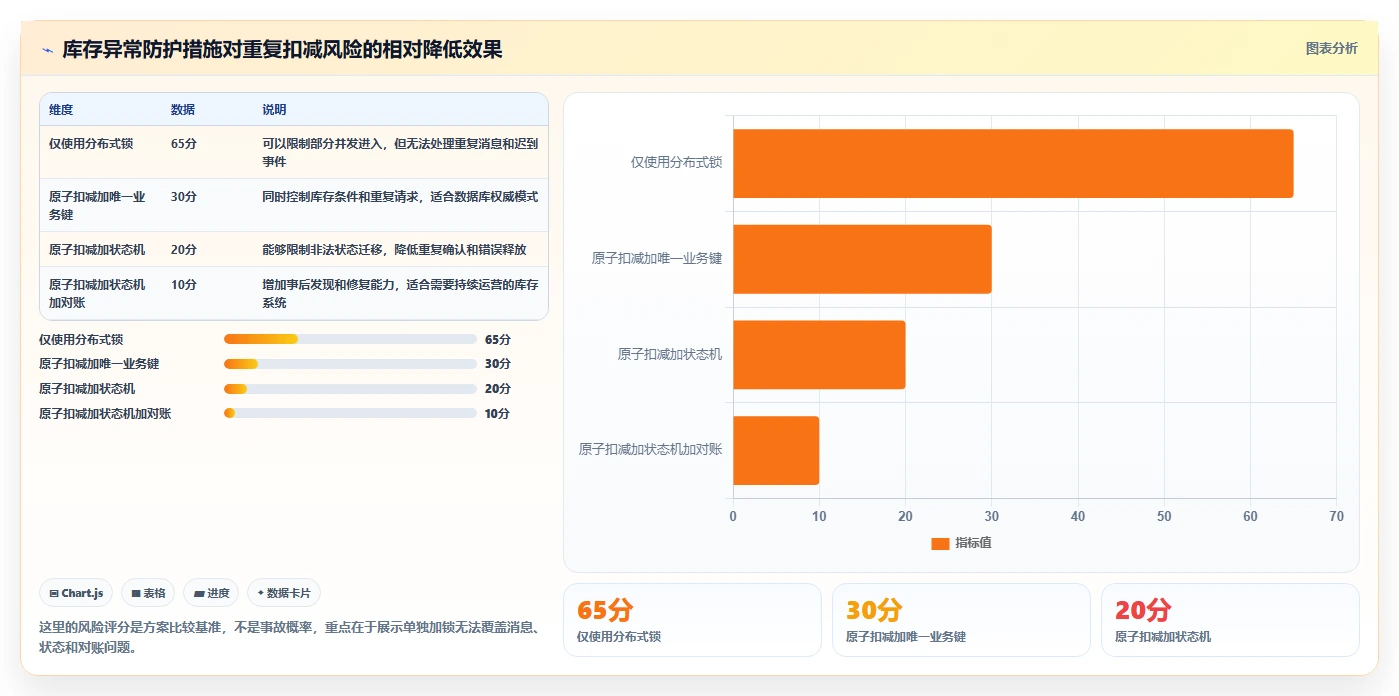The width and height of the screenshot is (1399, 696).
Task: Click the 30 chart bar for 原子扣减加唯一业务键
Action: tap(862, 259)
